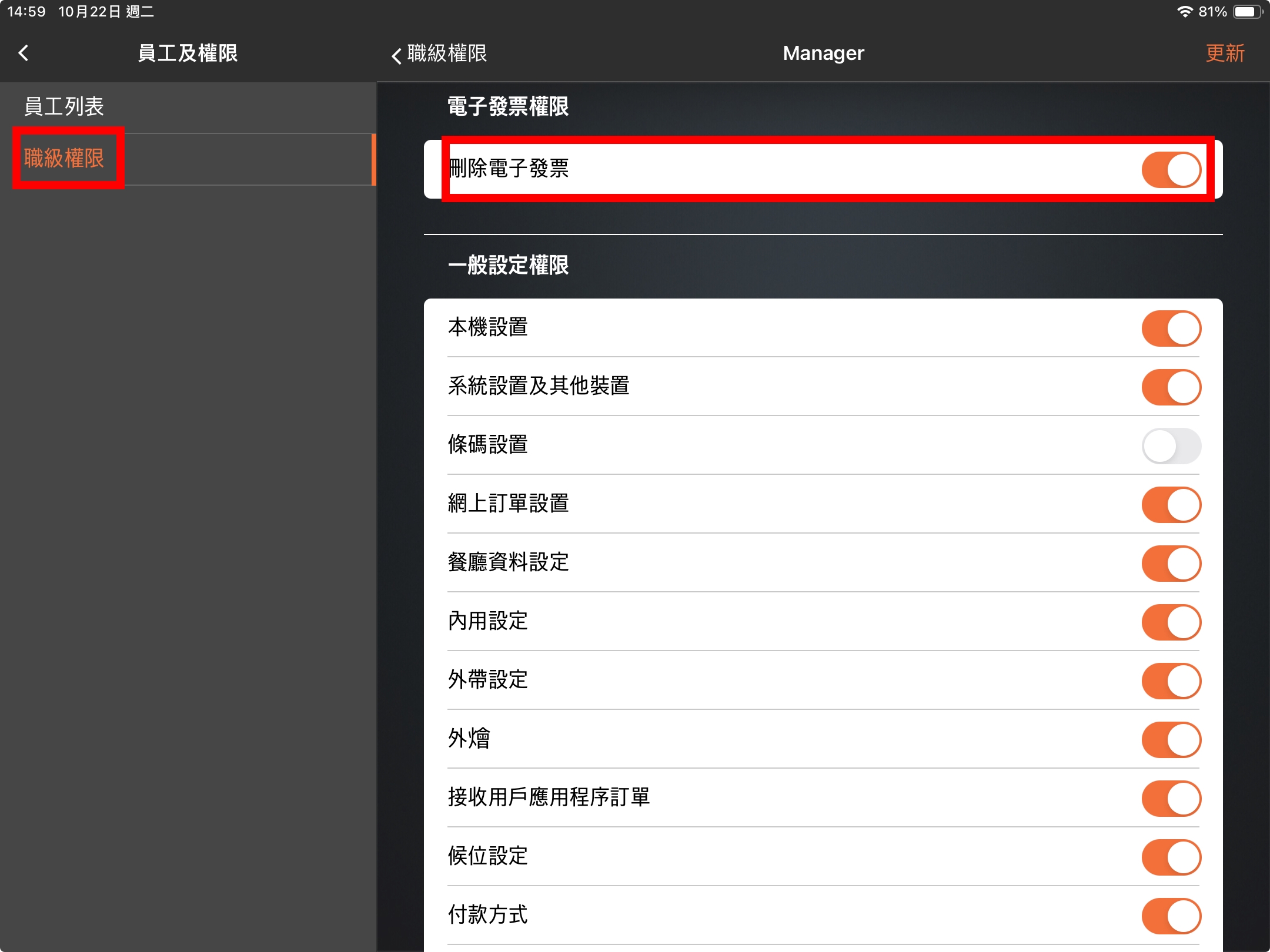Viewport: 1270px width, 952px height.
Task: Tap the 14:59 clock in status bar
Action: pyautogui.click(x=26, y=12)
